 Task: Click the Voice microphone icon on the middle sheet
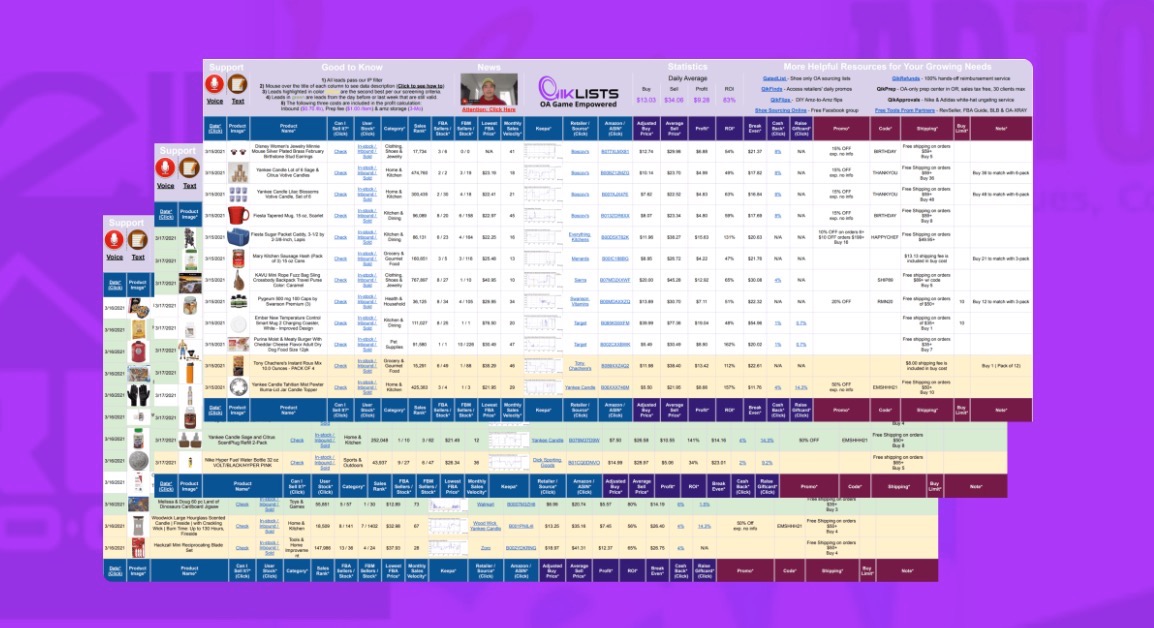(x=166, y=168)
